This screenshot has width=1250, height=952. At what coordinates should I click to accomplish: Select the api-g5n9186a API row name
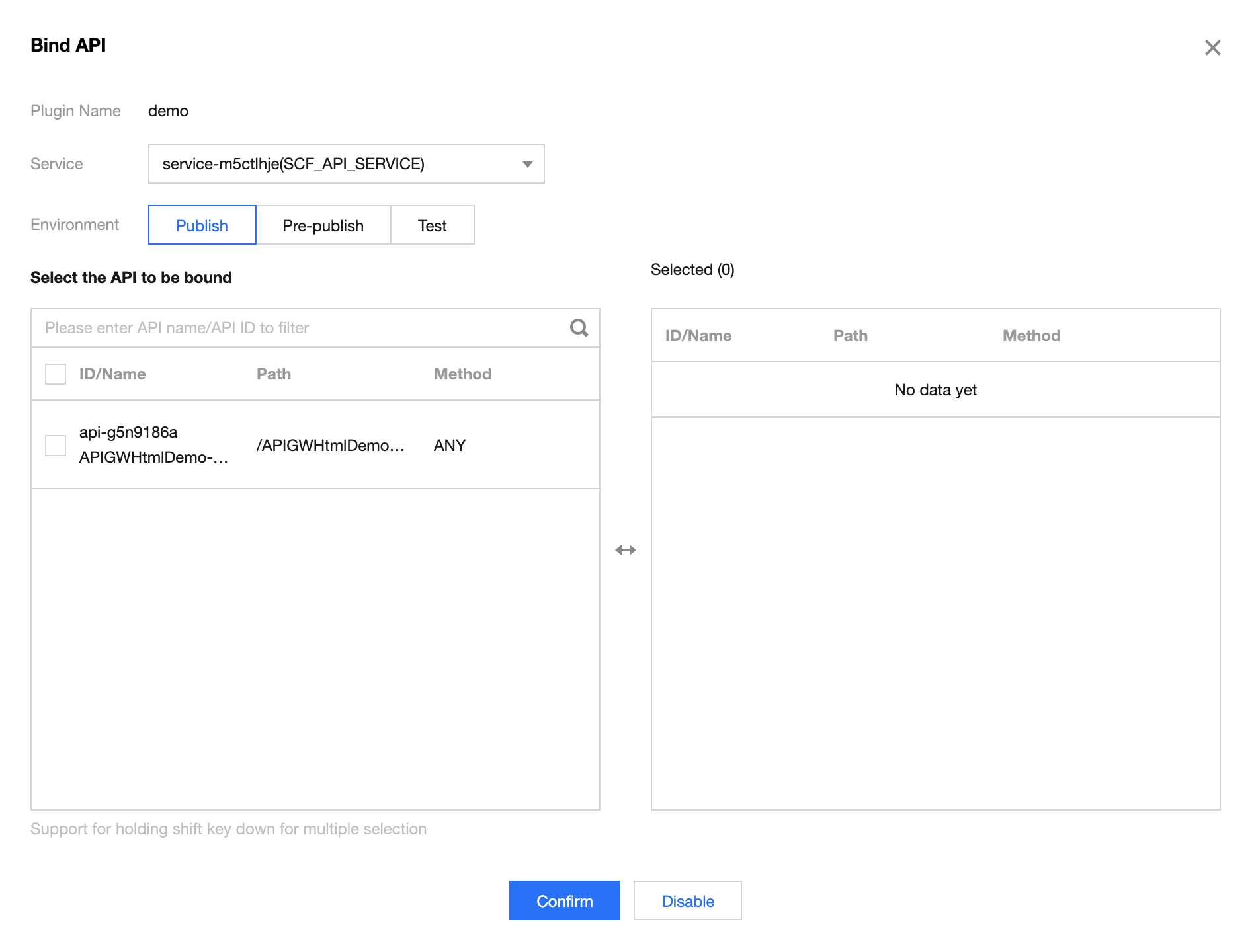(128, 432)
